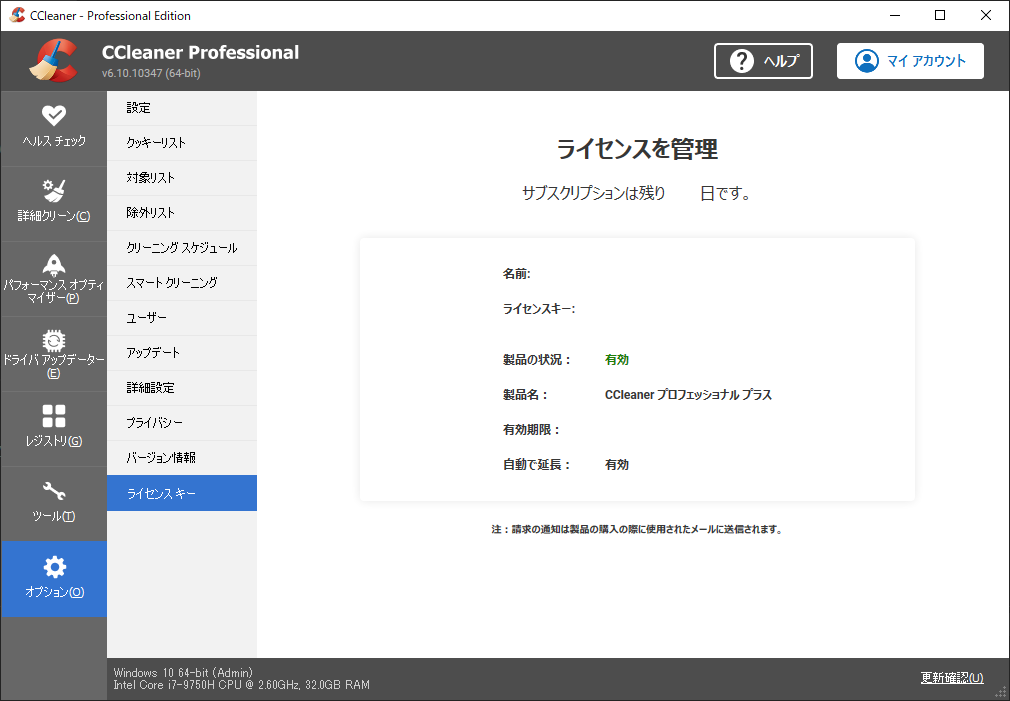Click the ヘルプ button

click(x=763, y=61)
